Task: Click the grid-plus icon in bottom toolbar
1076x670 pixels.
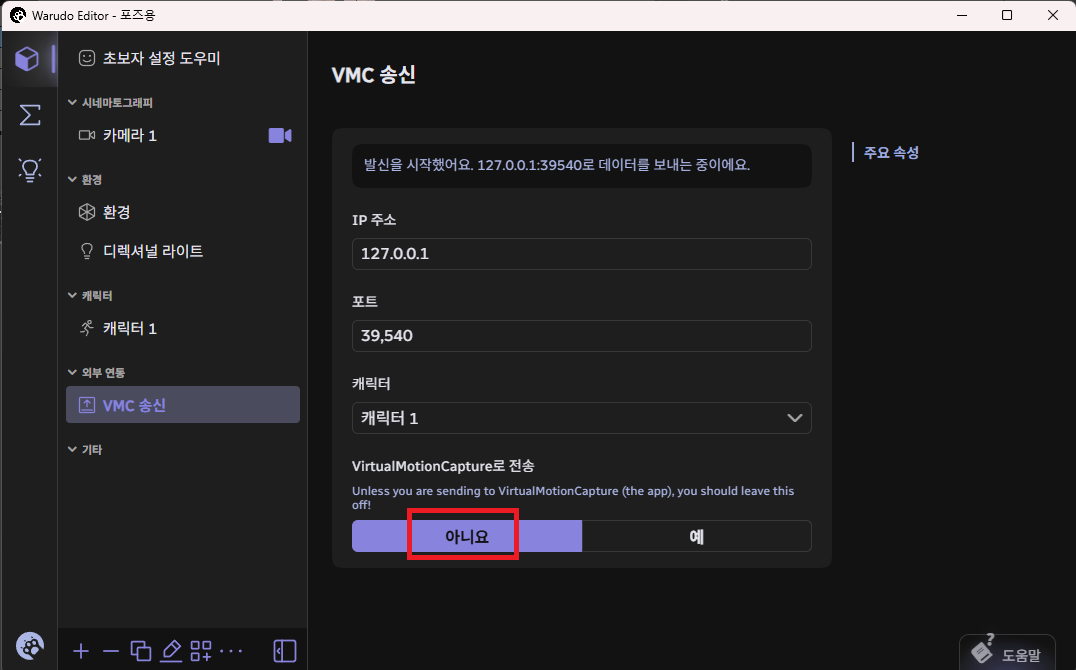Action: coord(201,651)
